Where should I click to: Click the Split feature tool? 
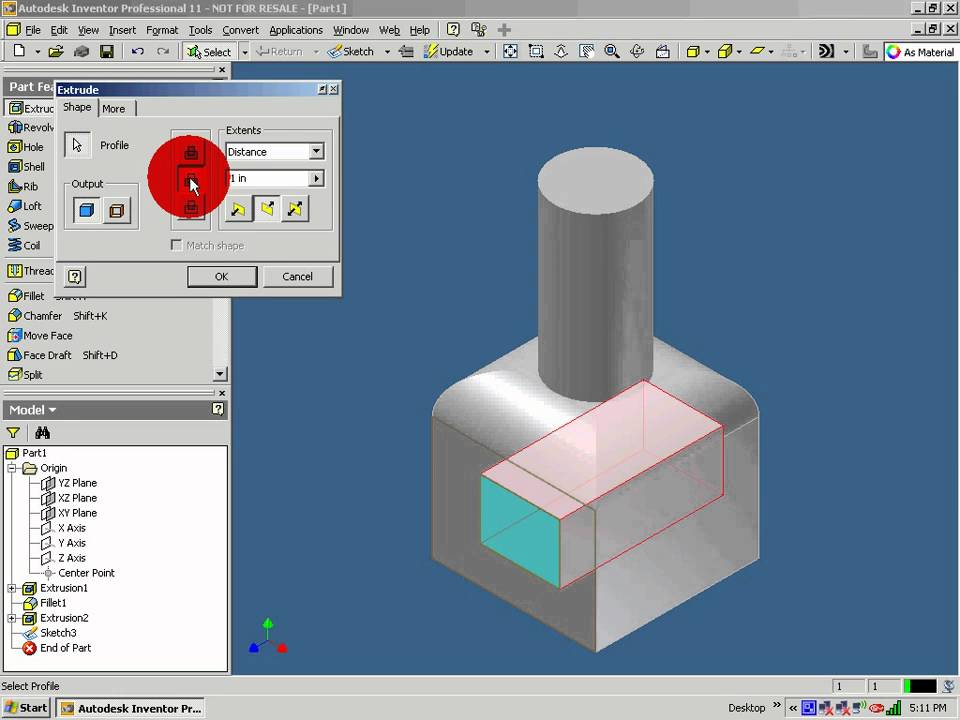tap(32, 375)
